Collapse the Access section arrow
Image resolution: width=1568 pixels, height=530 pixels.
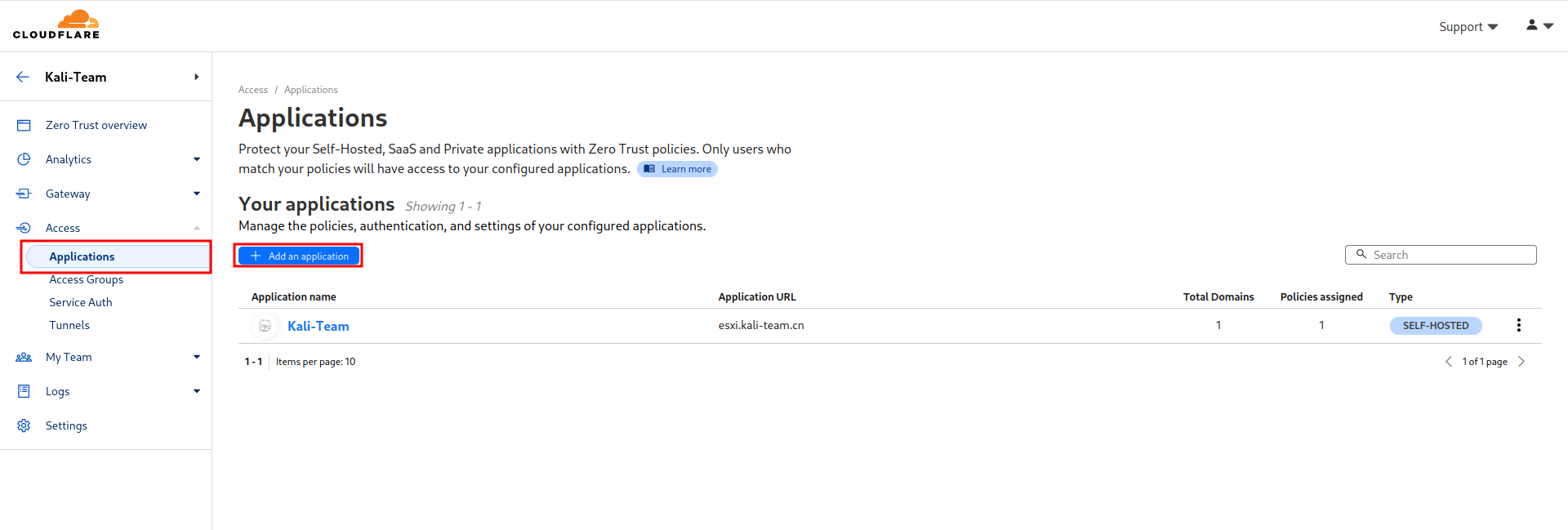[x=197, y=228]
